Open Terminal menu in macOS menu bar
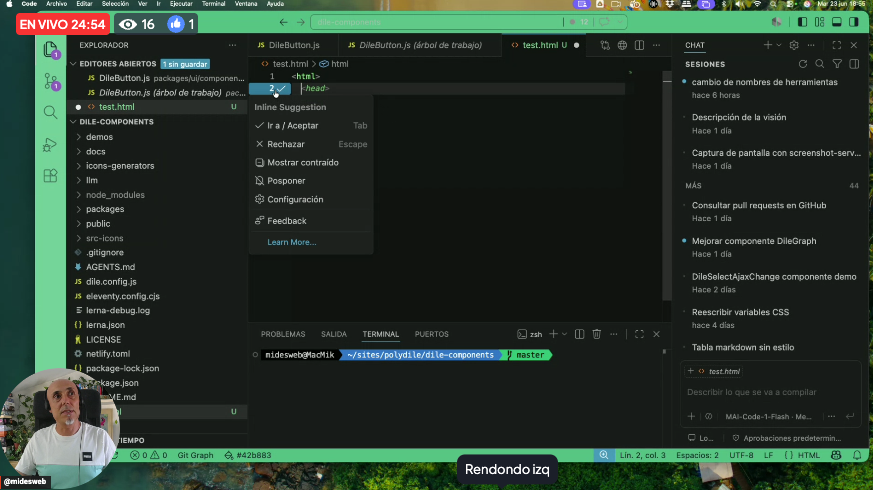 click(213, 4)
